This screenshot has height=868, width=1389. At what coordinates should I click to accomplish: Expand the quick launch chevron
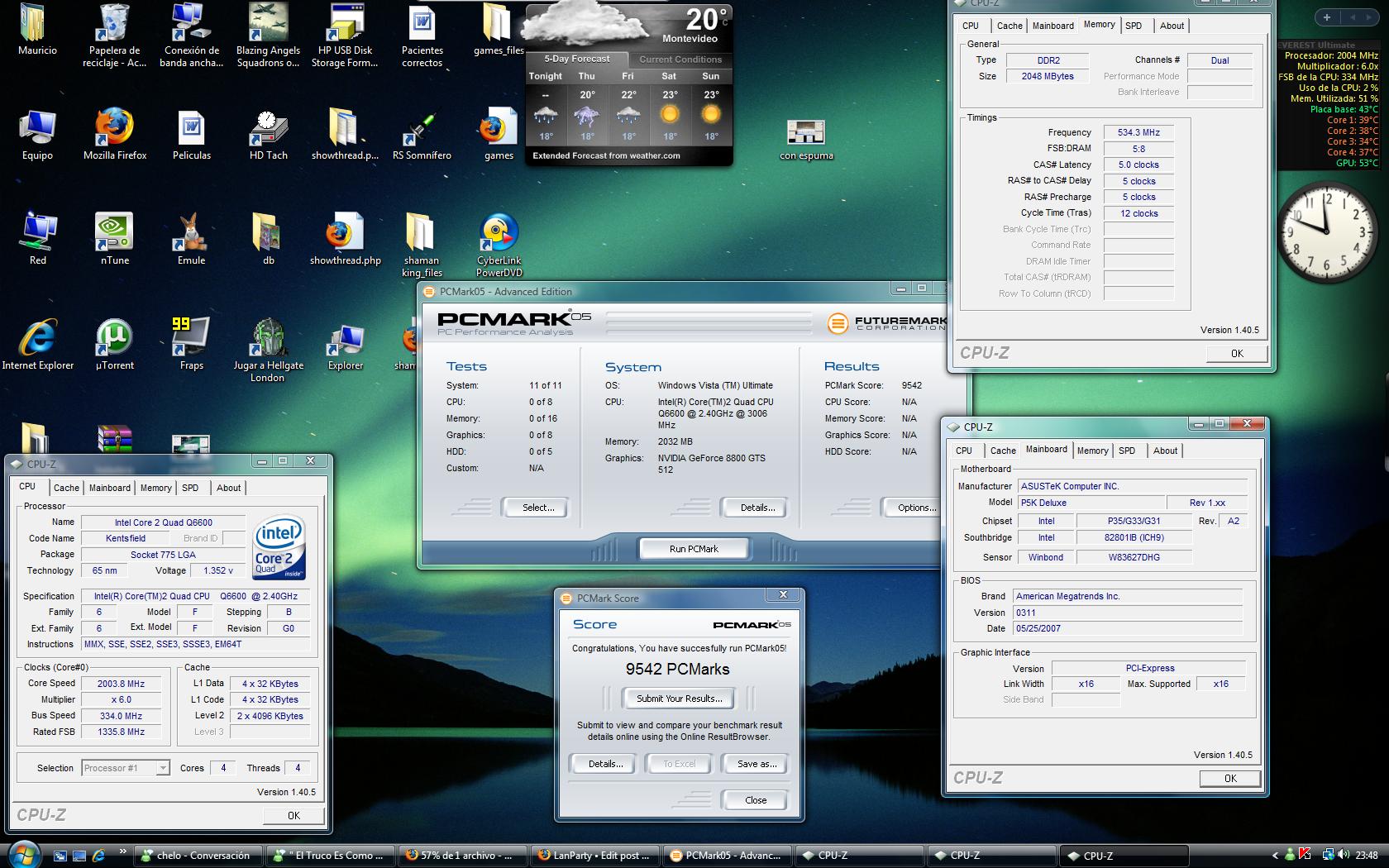tap(122, 851)
